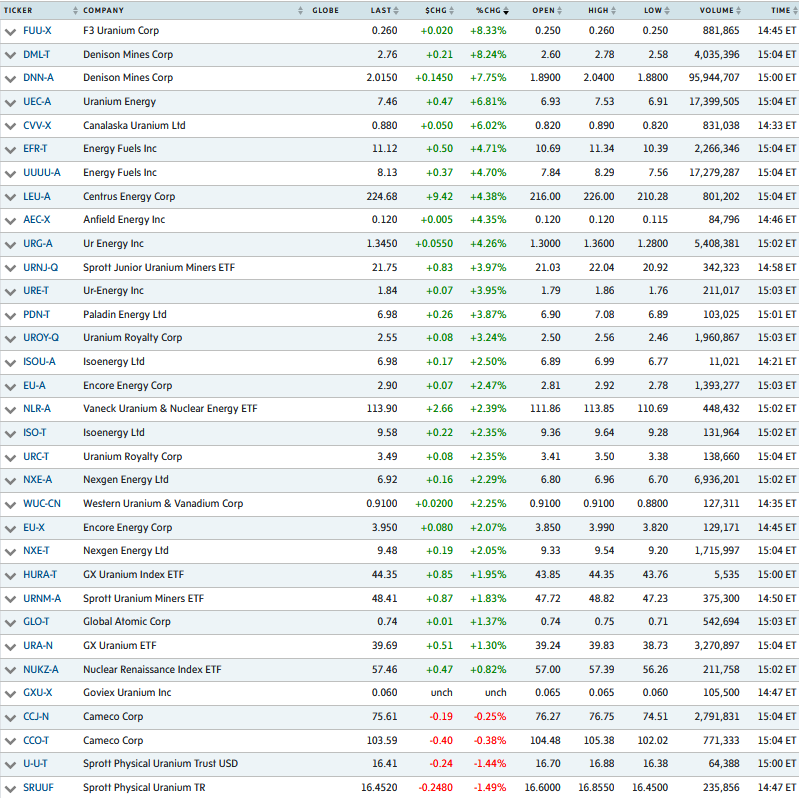Expand the LEU-A row chevron

[10, 197]
